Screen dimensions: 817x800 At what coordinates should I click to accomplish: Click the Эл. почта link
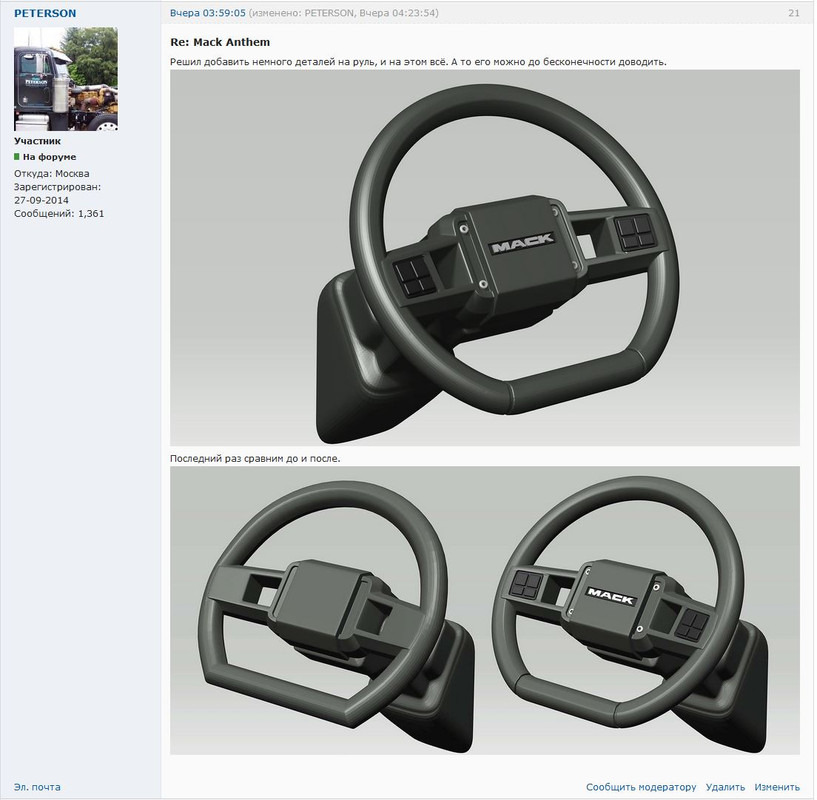(x=37, y=787)
